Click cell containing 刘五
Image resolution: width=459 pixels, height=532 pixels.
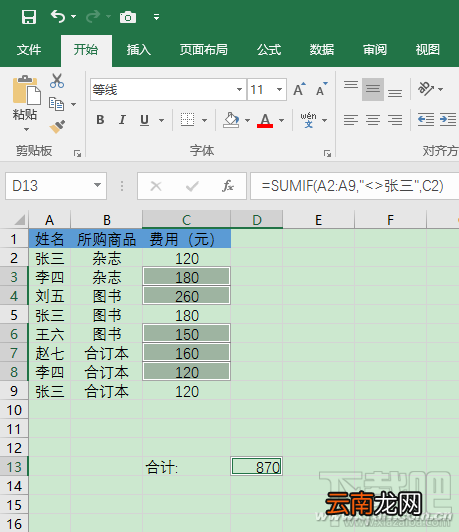(x=50, y=297)
